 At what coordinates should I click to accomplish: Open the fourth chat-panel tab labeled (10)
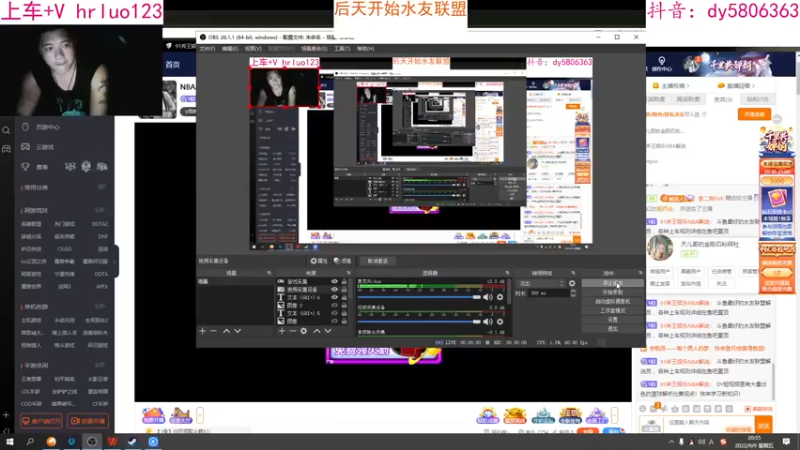(757, 99)
